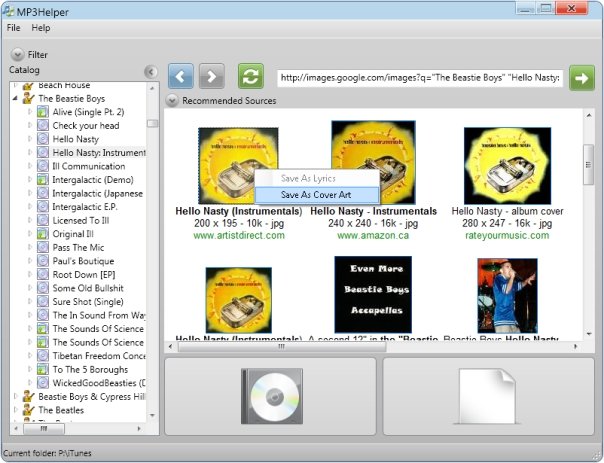Image resolution: width=604 pixels, height=463 pixels.
Task: Open the File menu
Action: point(13,28)
